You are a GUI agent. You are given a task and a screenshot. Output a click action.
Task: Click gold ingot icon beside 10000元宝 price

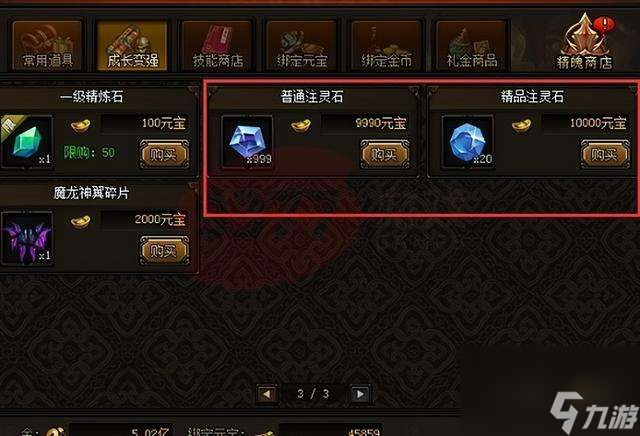point(521,125)
